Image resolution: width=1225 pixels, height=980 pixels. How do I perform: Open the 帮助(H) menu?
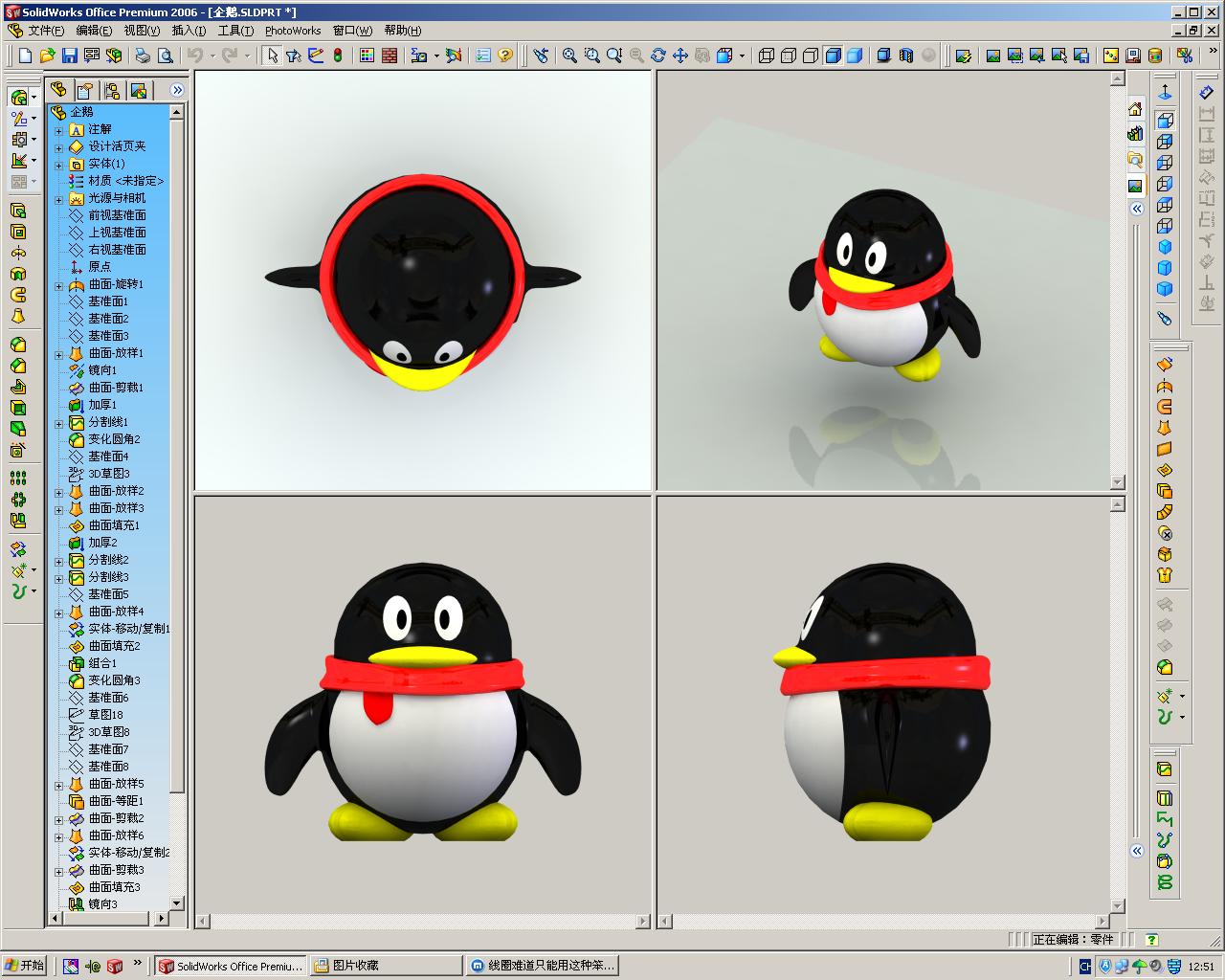[x=402, y=31]
